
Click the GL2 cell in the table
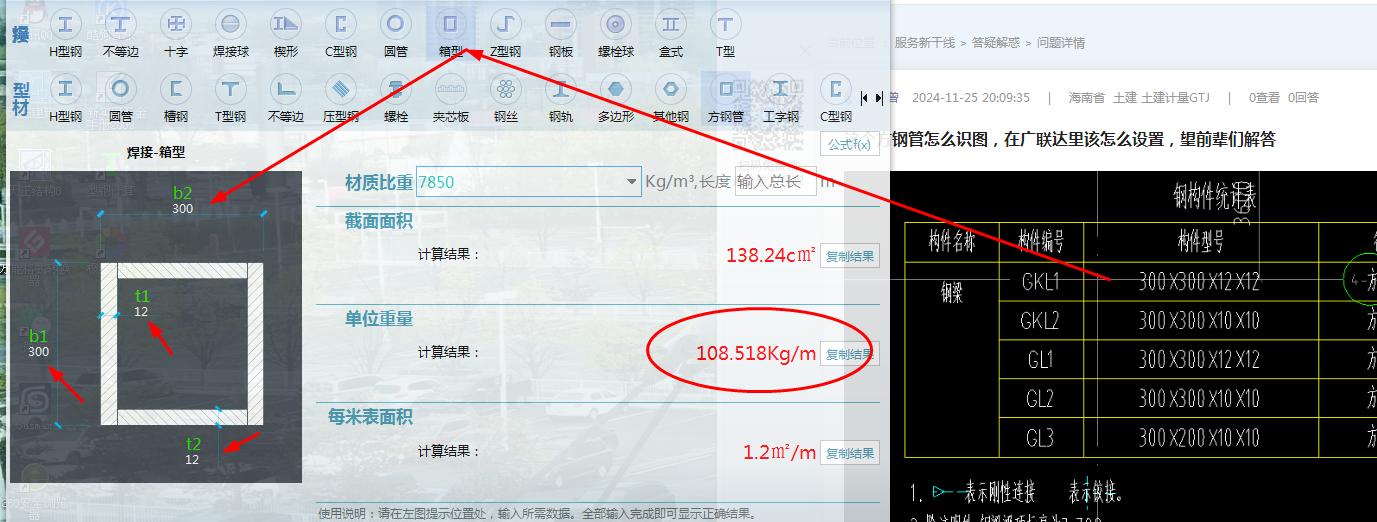pyautogui.click(x=1039, y=399)
